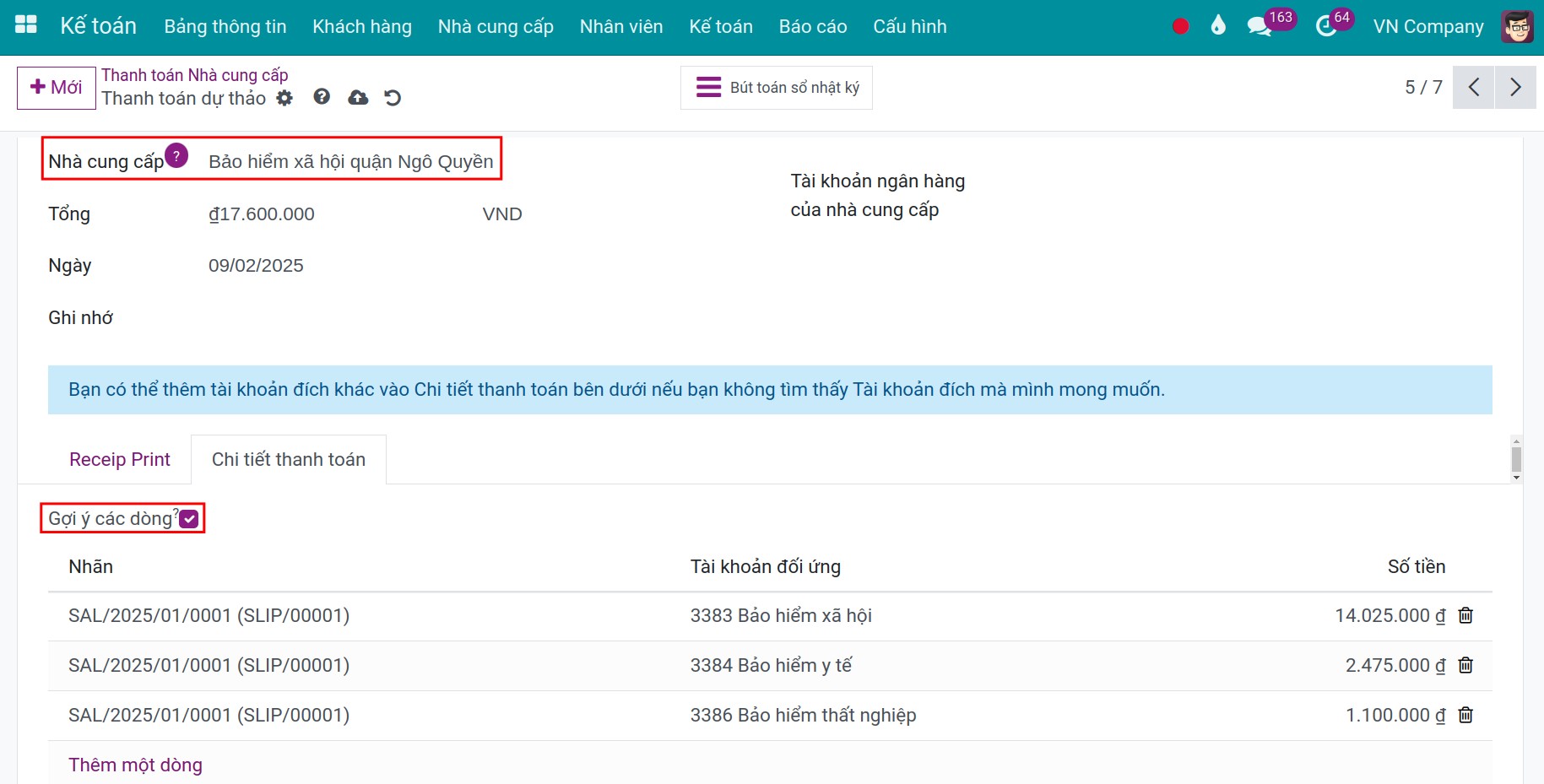Click the Ngày date field 09/02/2025
1544x784 pixels.
tap(256, 266)
